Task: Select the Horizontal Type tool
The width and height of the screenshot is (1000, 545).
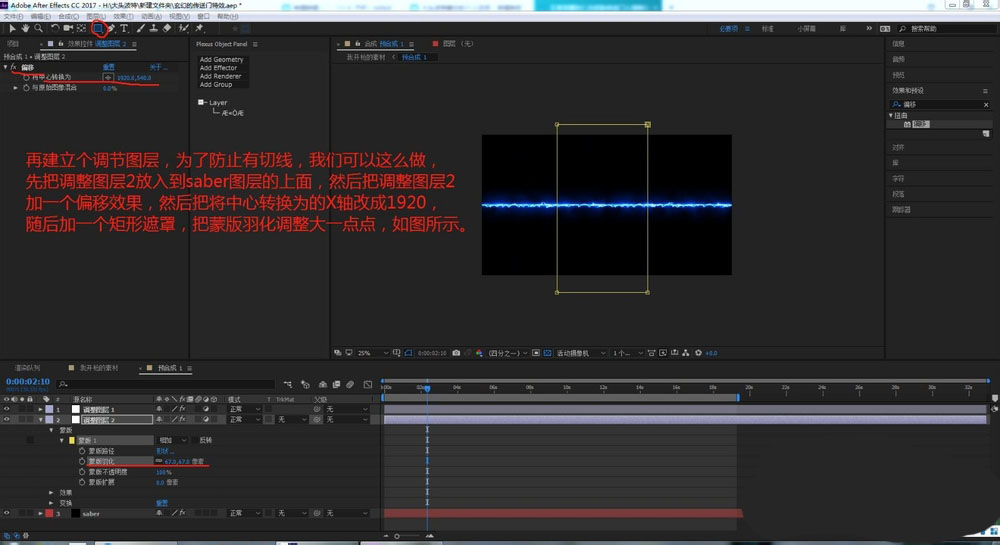Action: [x=124, y=29]
